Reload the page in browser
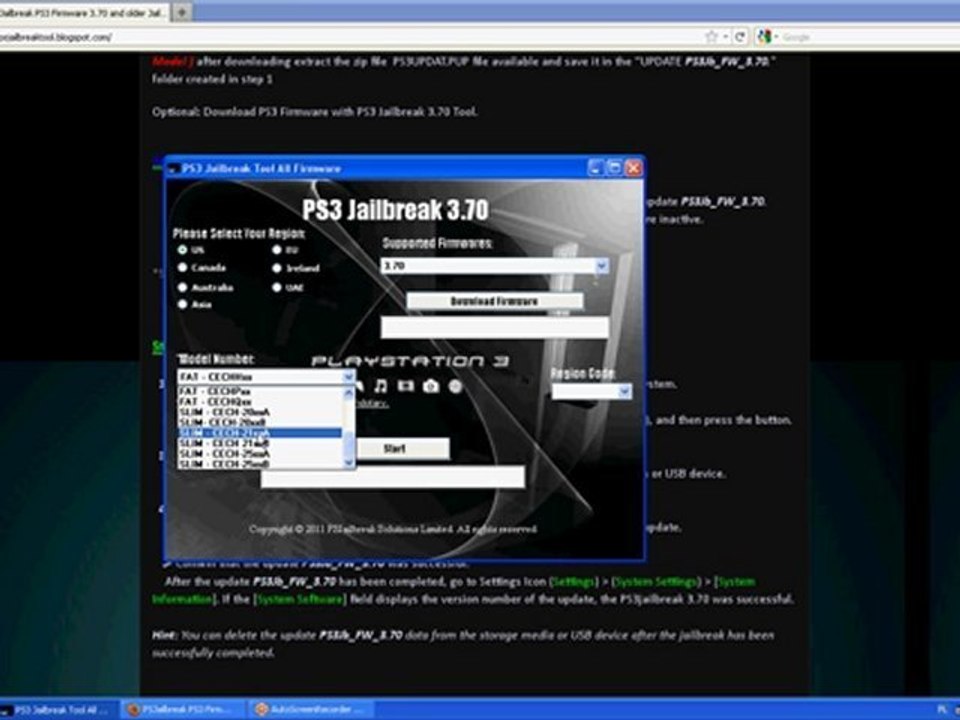The image size is (960, 720). (x=739, y=37)
